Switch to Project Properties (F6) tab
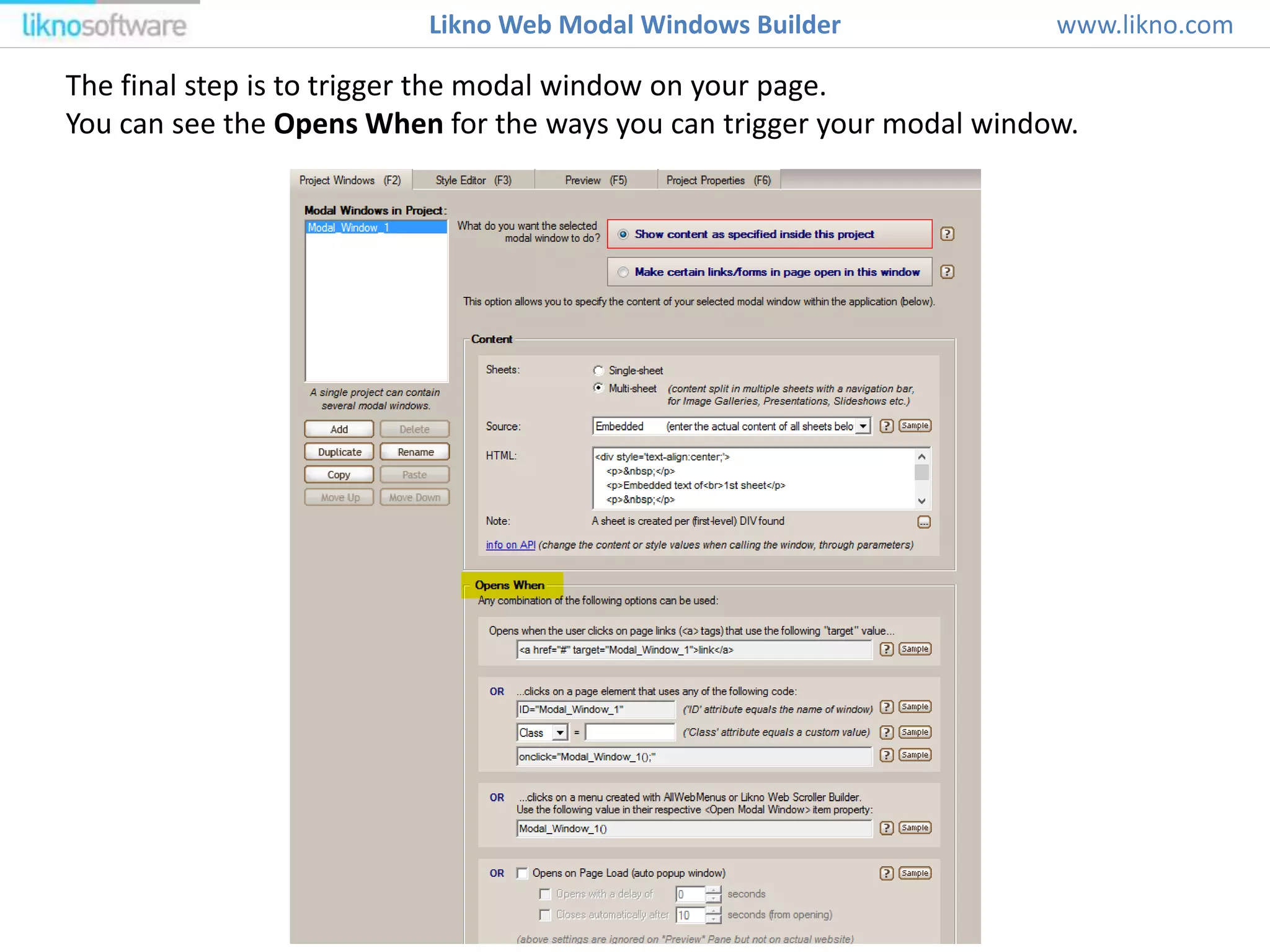This screenshot has height=952, width=1270. click(x=719, y=180)
